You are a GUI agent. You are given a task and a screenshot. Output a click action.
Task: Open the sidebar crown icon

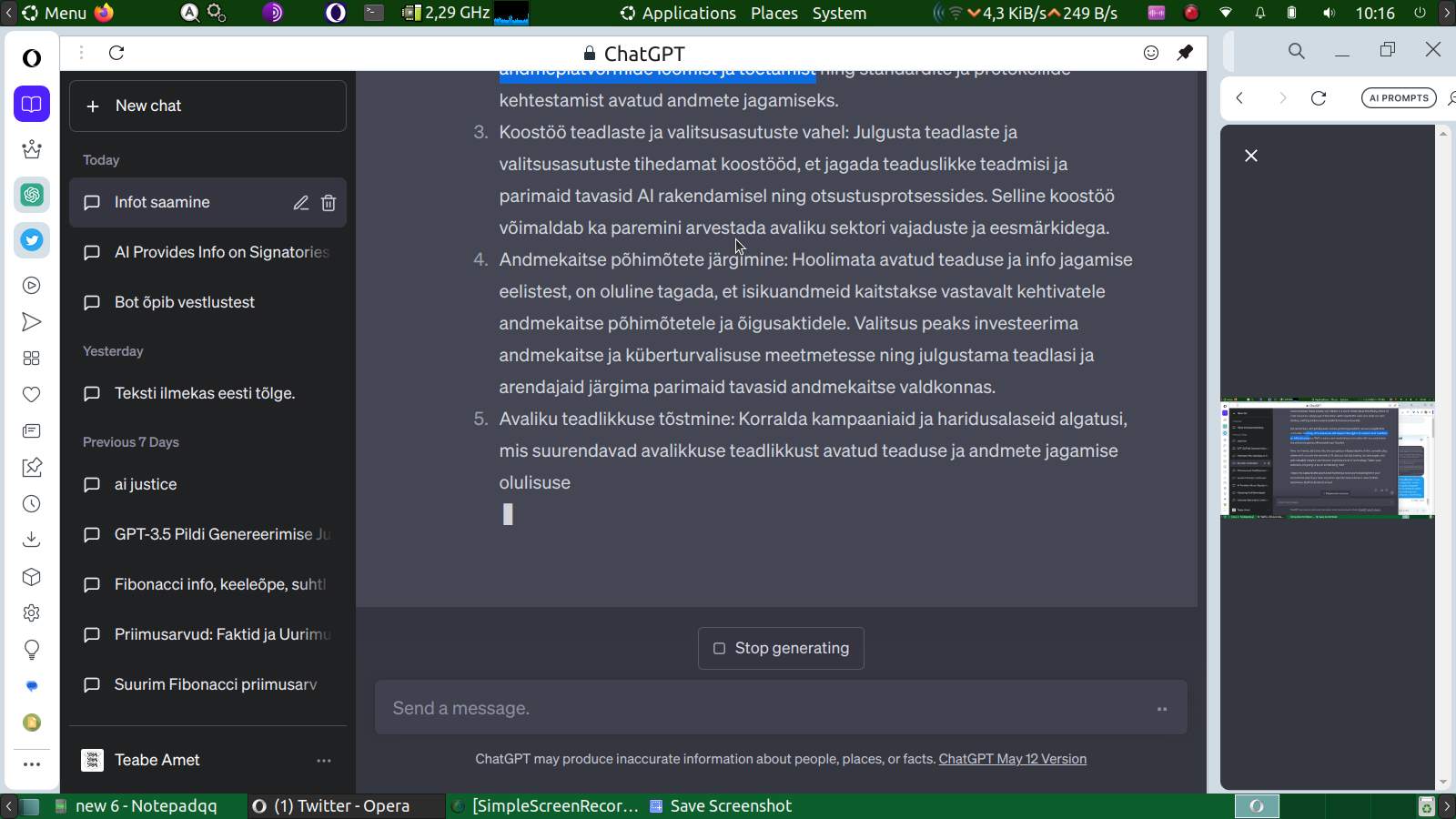32,149
